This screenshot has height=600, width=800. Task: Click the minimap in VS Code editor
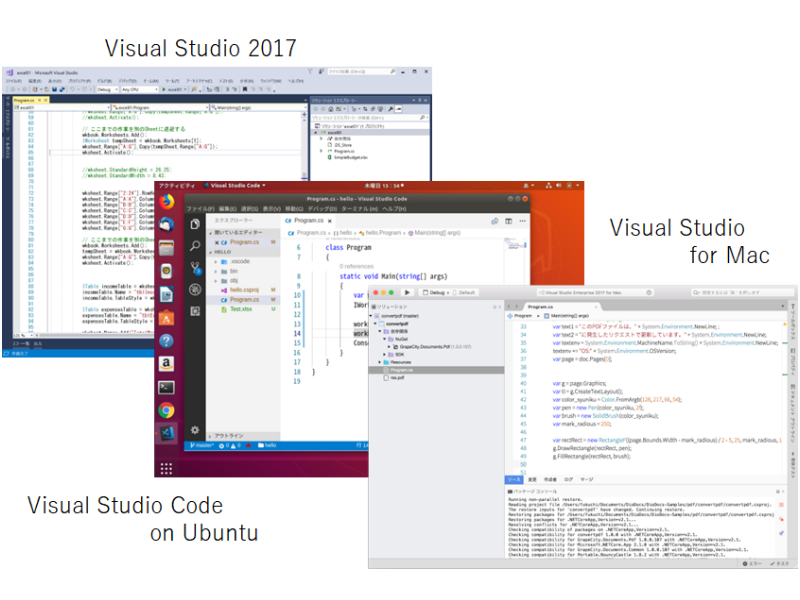click(516, 245)
